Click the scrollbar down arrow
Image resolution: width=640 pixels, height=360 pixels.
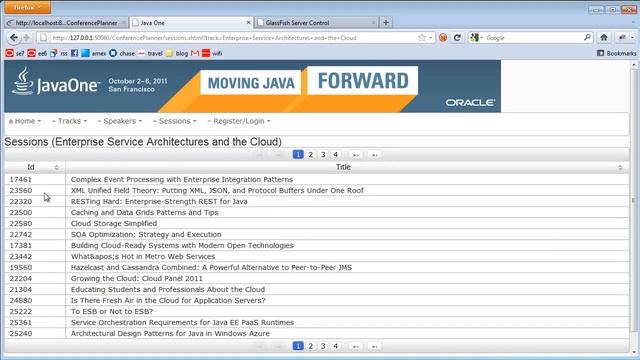point(633,352)
